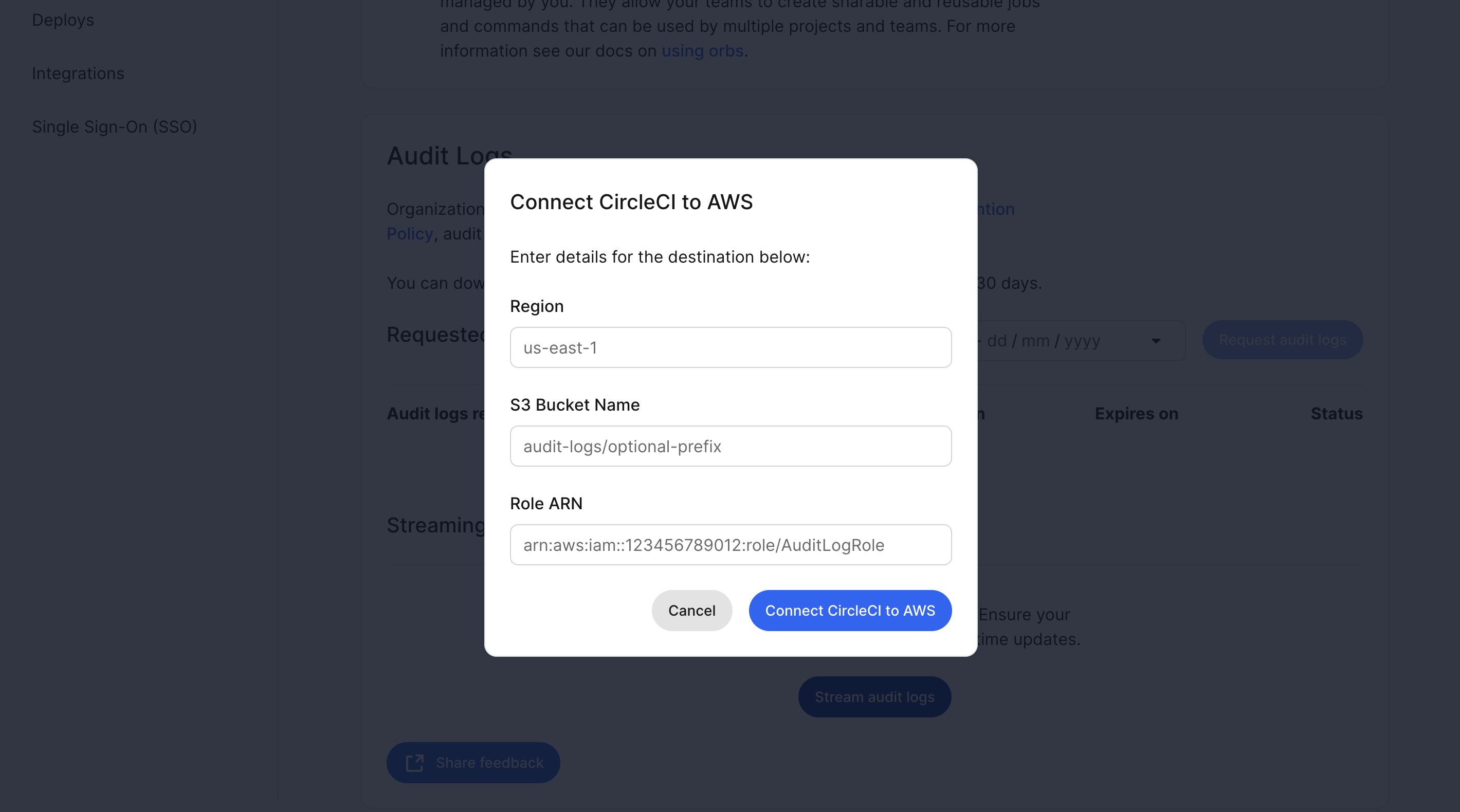Click into the S3 Bucket Name field

(x=730, y=446)
